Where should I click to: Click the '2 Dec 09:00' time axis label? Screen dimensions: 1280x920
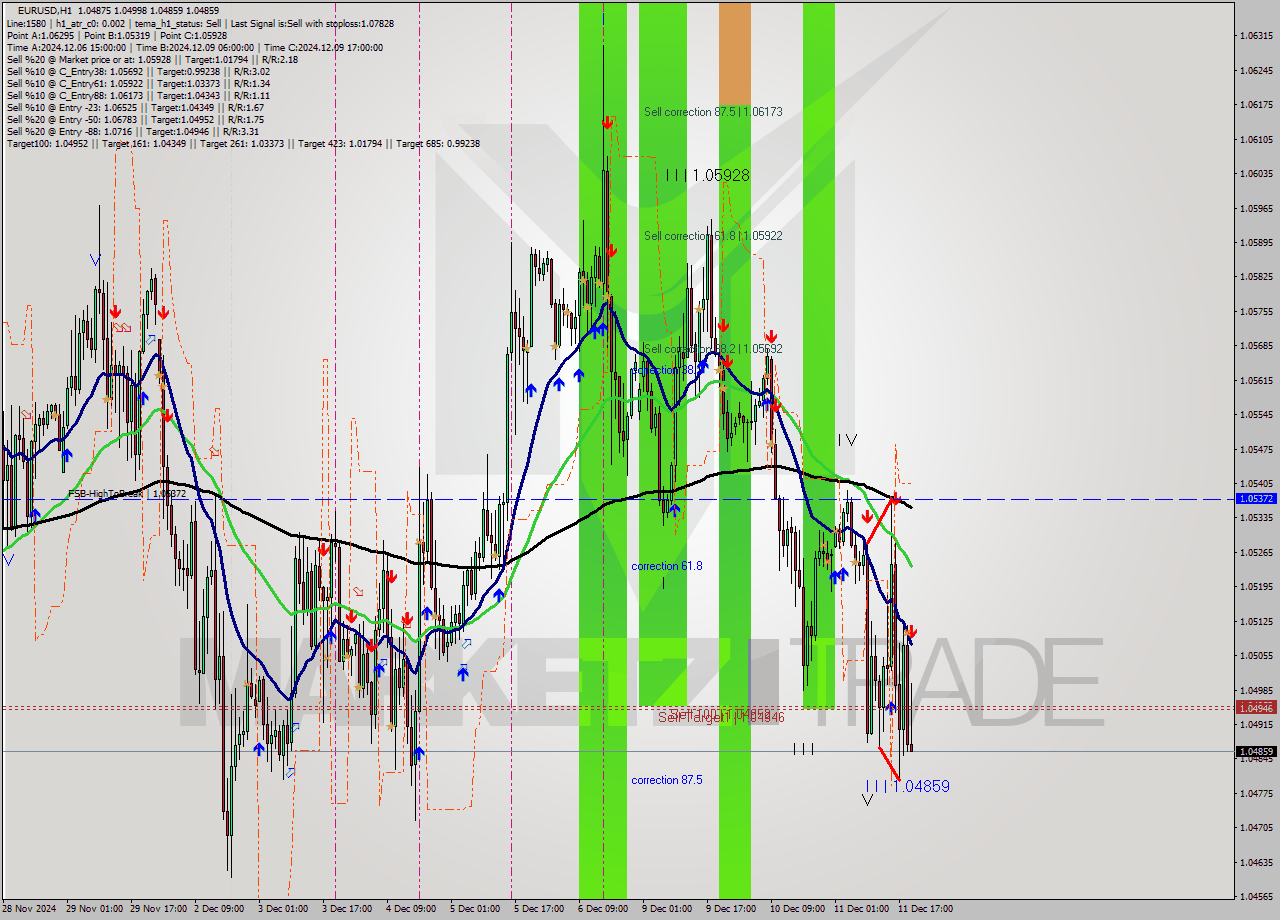219,909
